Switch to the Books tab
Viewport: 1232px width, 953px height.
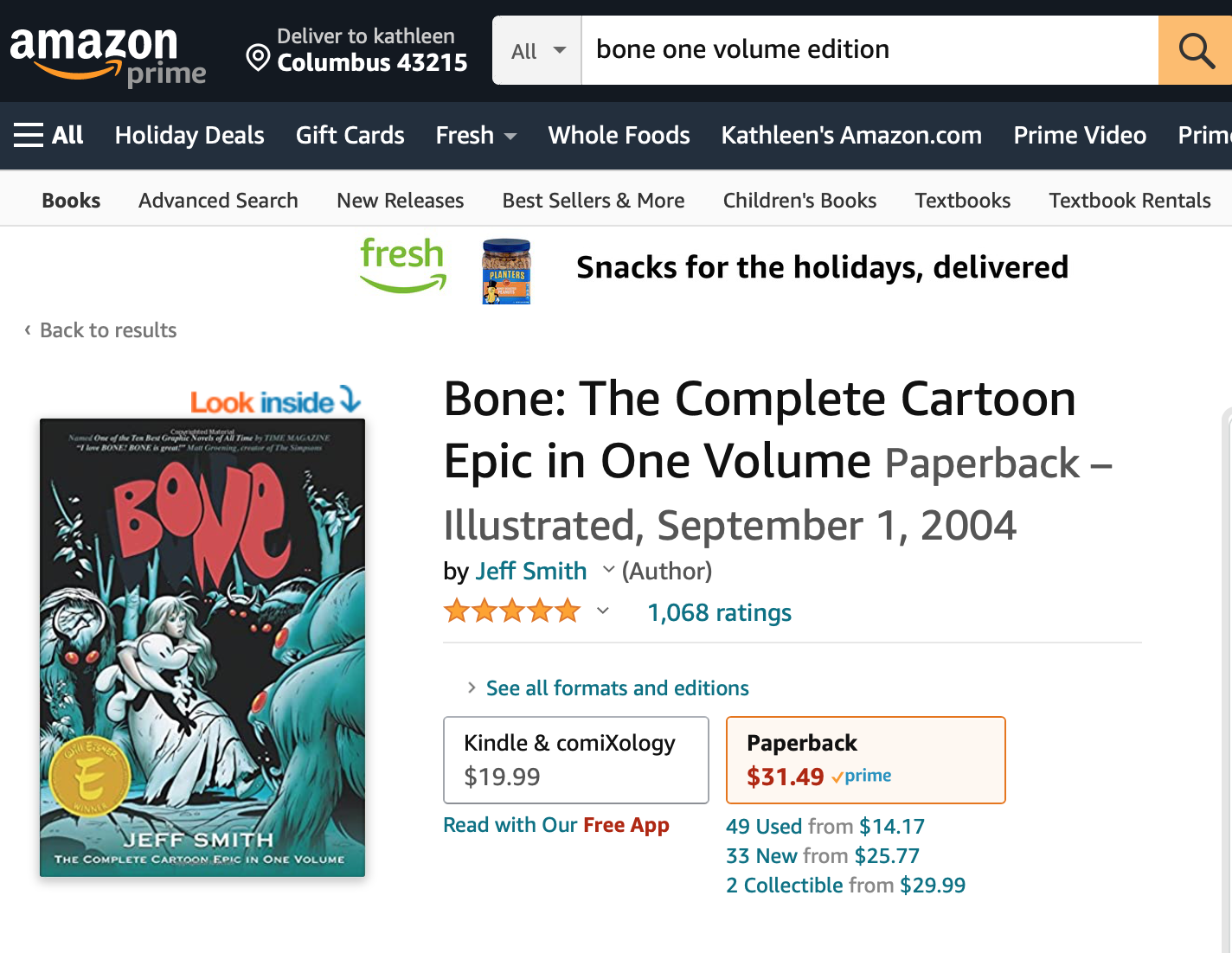click(70, 200)
